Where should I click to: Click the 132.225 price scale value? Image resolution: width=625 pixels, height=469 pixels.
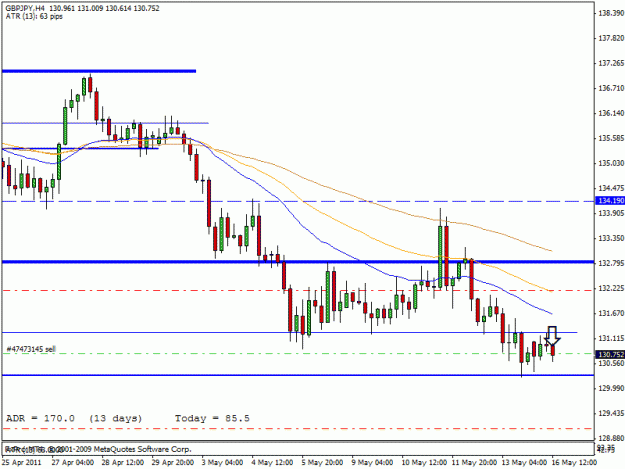611,288
